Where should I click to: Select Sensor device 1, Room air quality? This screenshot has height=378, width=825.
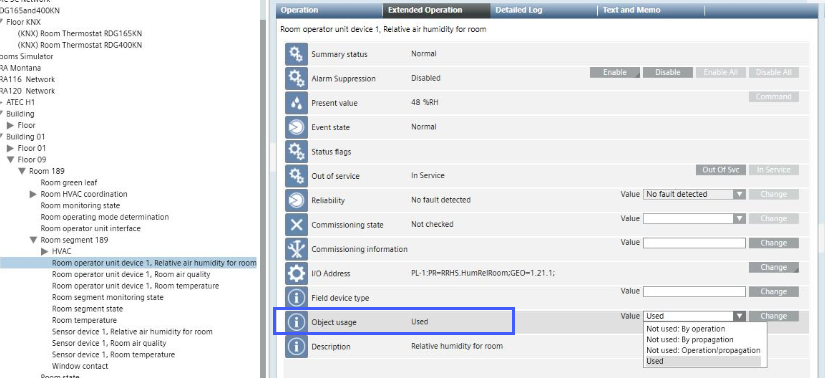pos(109,343)
